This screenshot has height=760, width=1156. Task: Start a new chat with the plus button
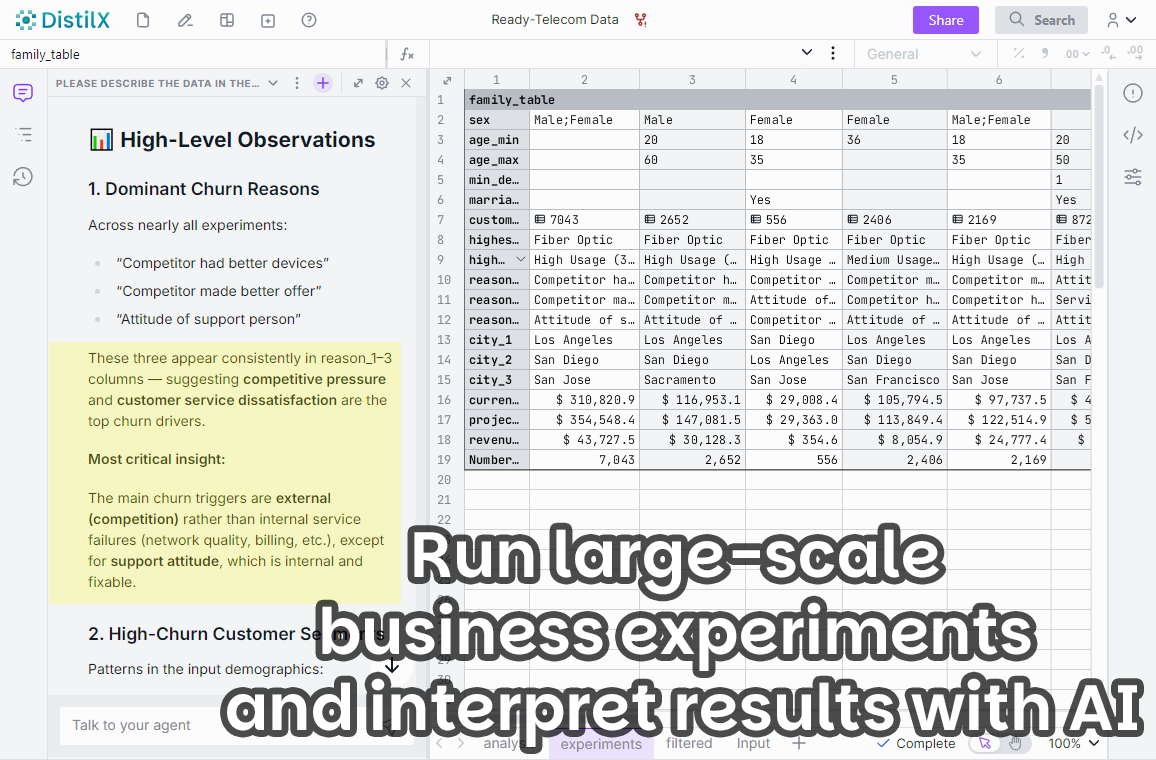click(322, 83)
